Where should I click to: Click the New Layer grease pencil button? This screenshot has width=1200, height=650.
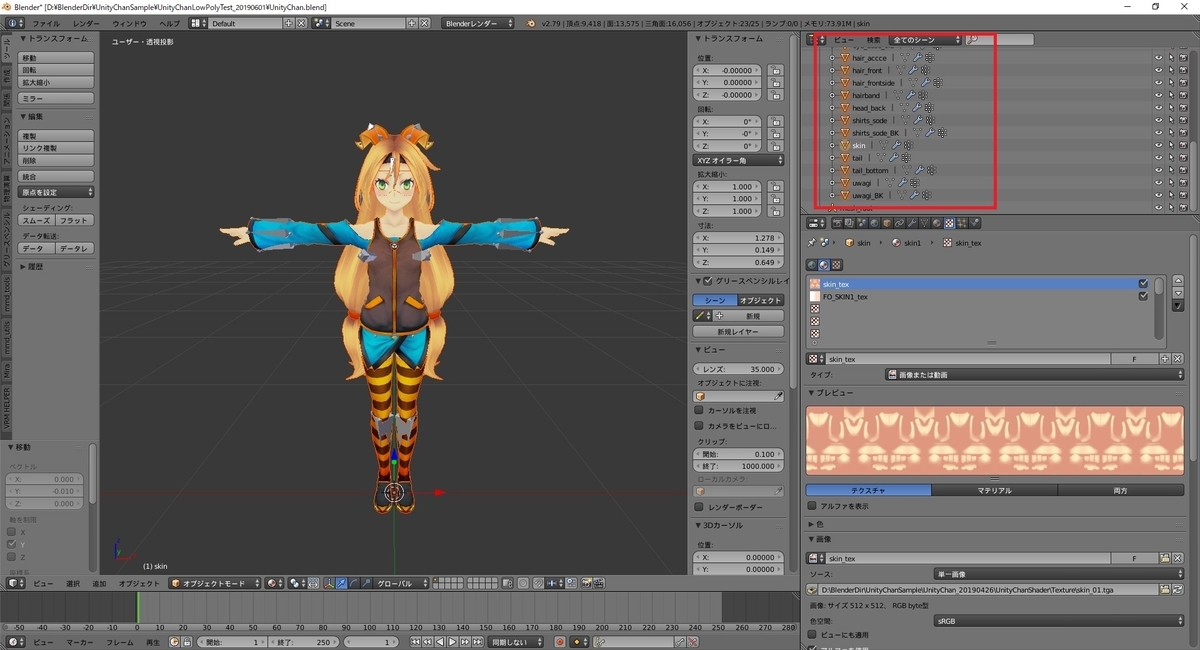coord(739,331)
